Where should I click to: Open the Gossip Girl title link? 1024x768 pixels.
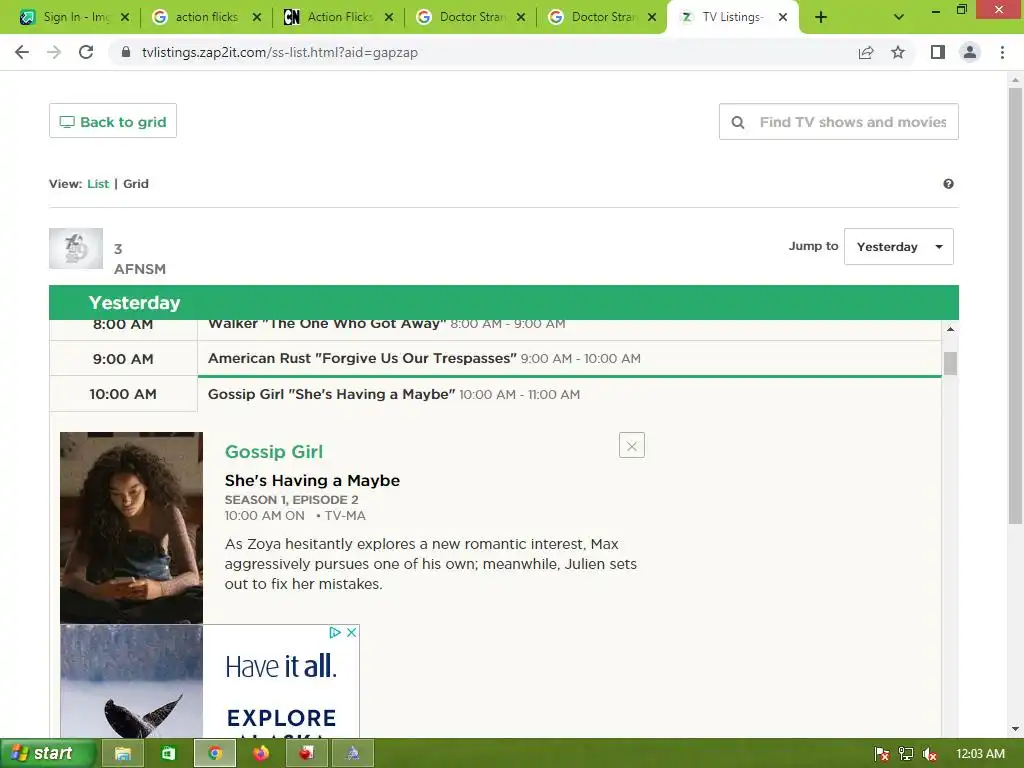[x=274, y=451]
